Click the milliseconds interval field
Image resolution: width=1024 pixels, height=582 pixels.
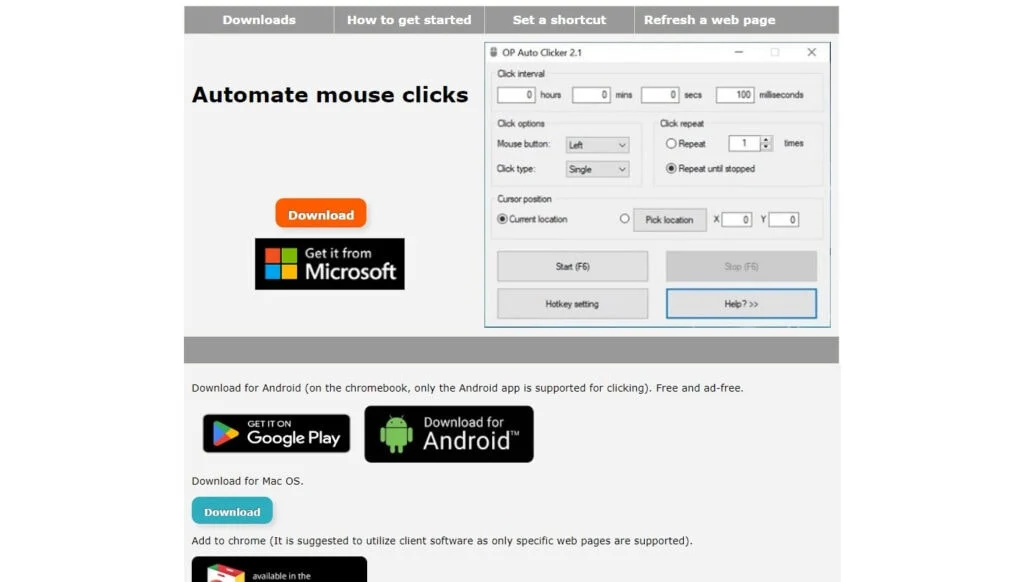pyautogui.click(x=735, y=95)
